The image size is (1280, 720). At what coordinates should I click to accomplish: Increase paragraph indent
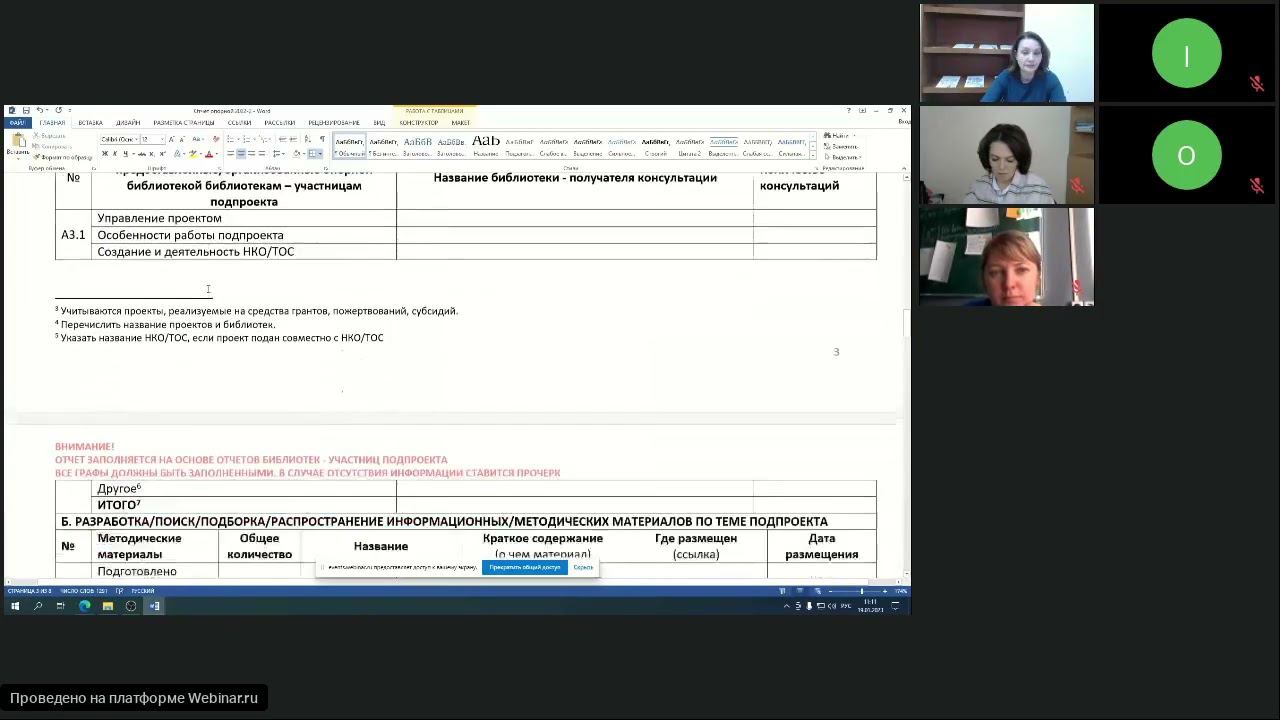tap(293, 139)
